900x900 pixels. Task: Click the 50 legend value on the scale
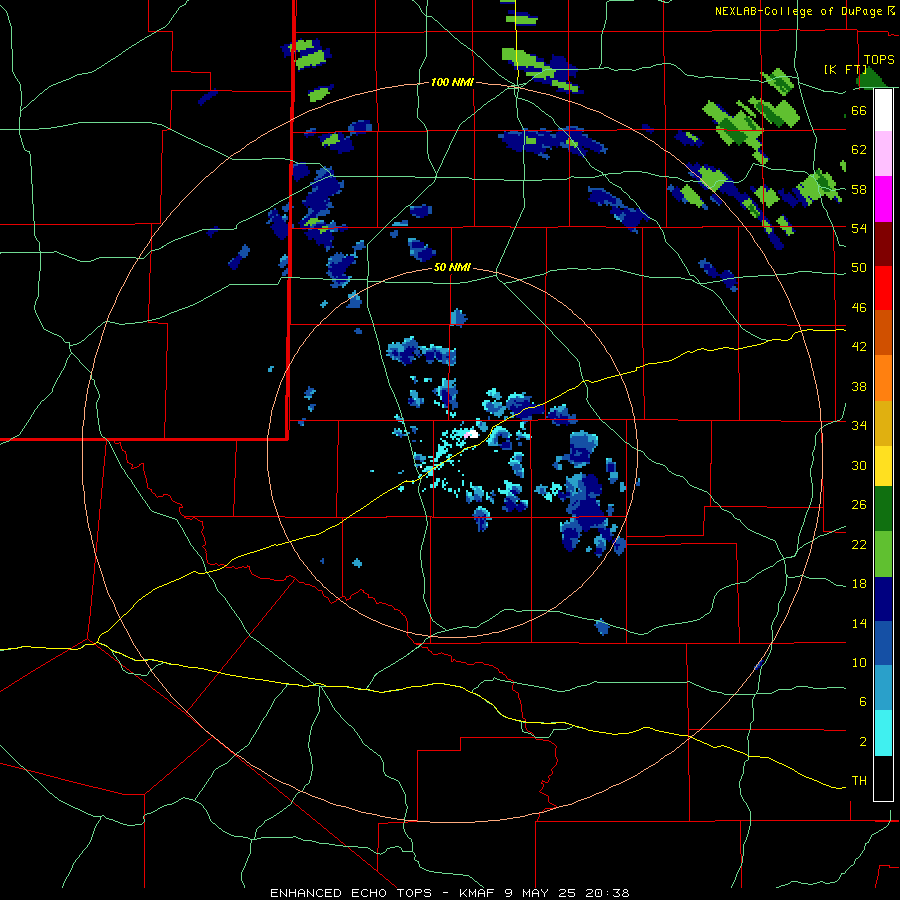(859, 268)
